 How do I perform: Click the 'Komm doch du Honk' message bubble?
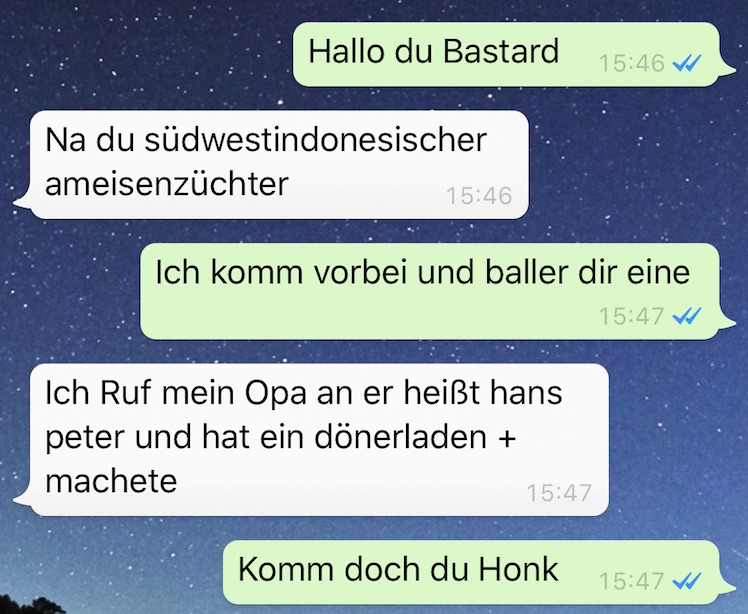click(477, 571)
